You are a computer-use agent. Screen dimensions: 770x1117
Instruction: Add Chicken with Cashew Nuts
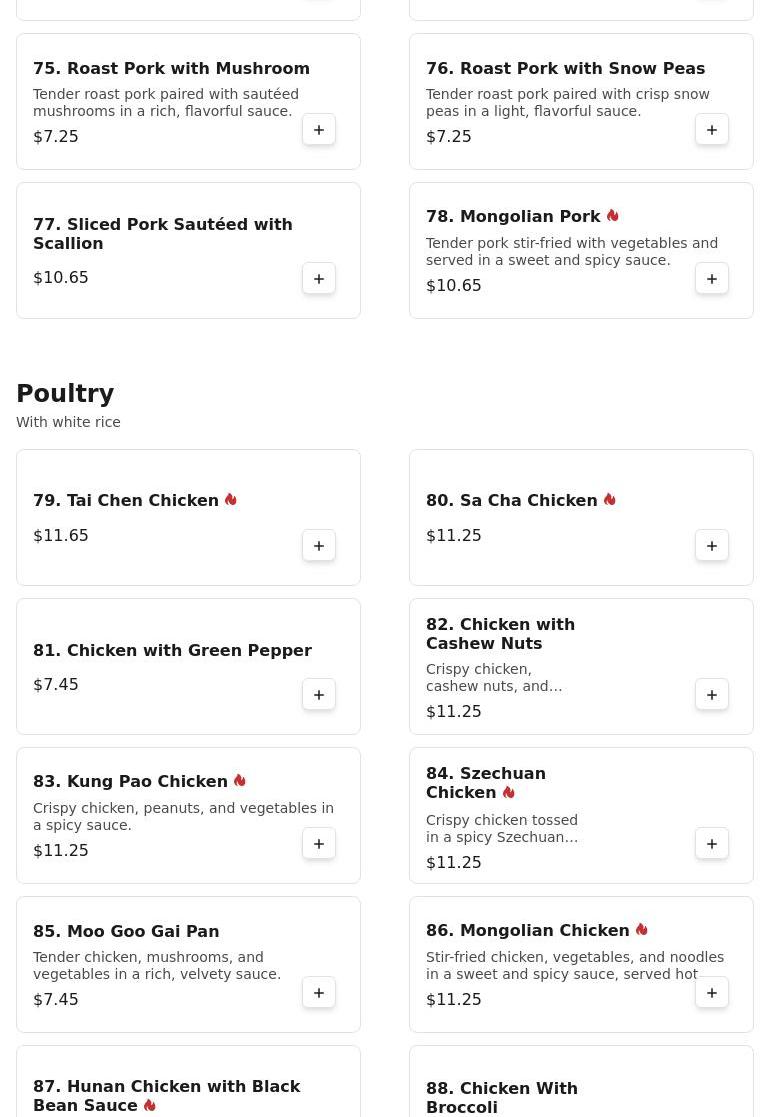point(712,695)
